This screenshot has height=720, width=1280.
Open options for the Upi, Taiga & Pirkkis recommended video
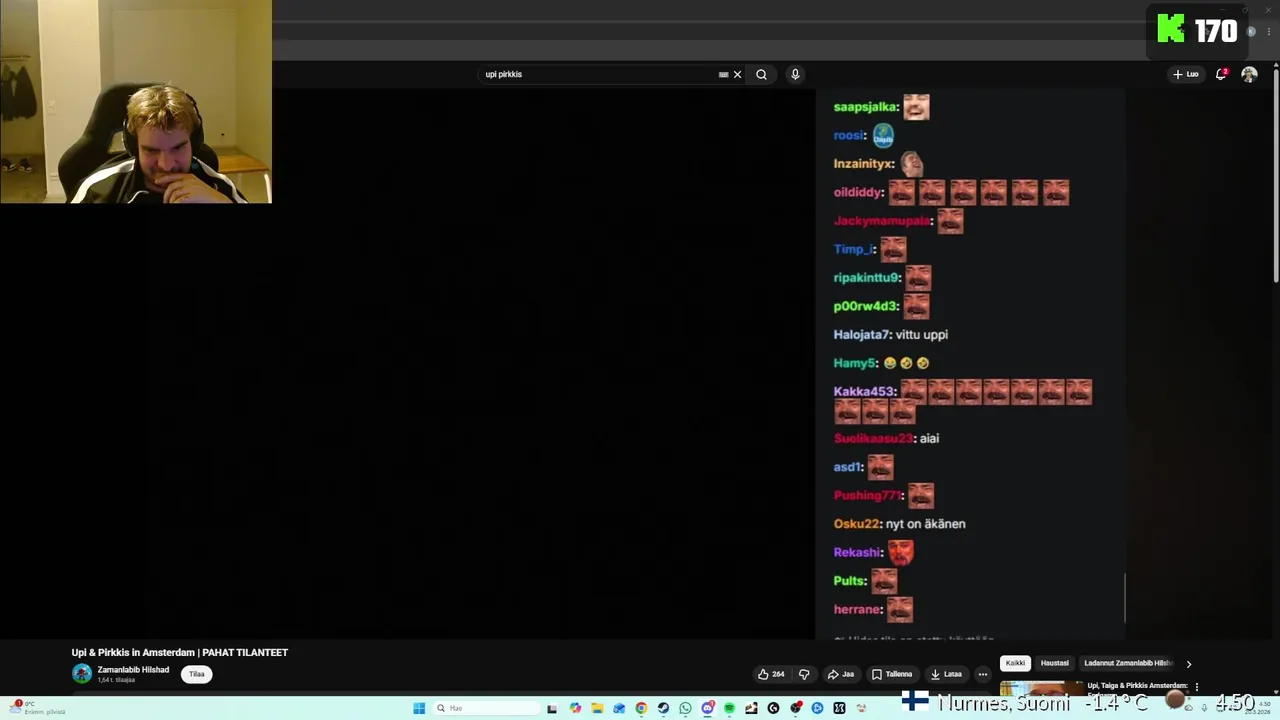click(x=1197, y=687)
